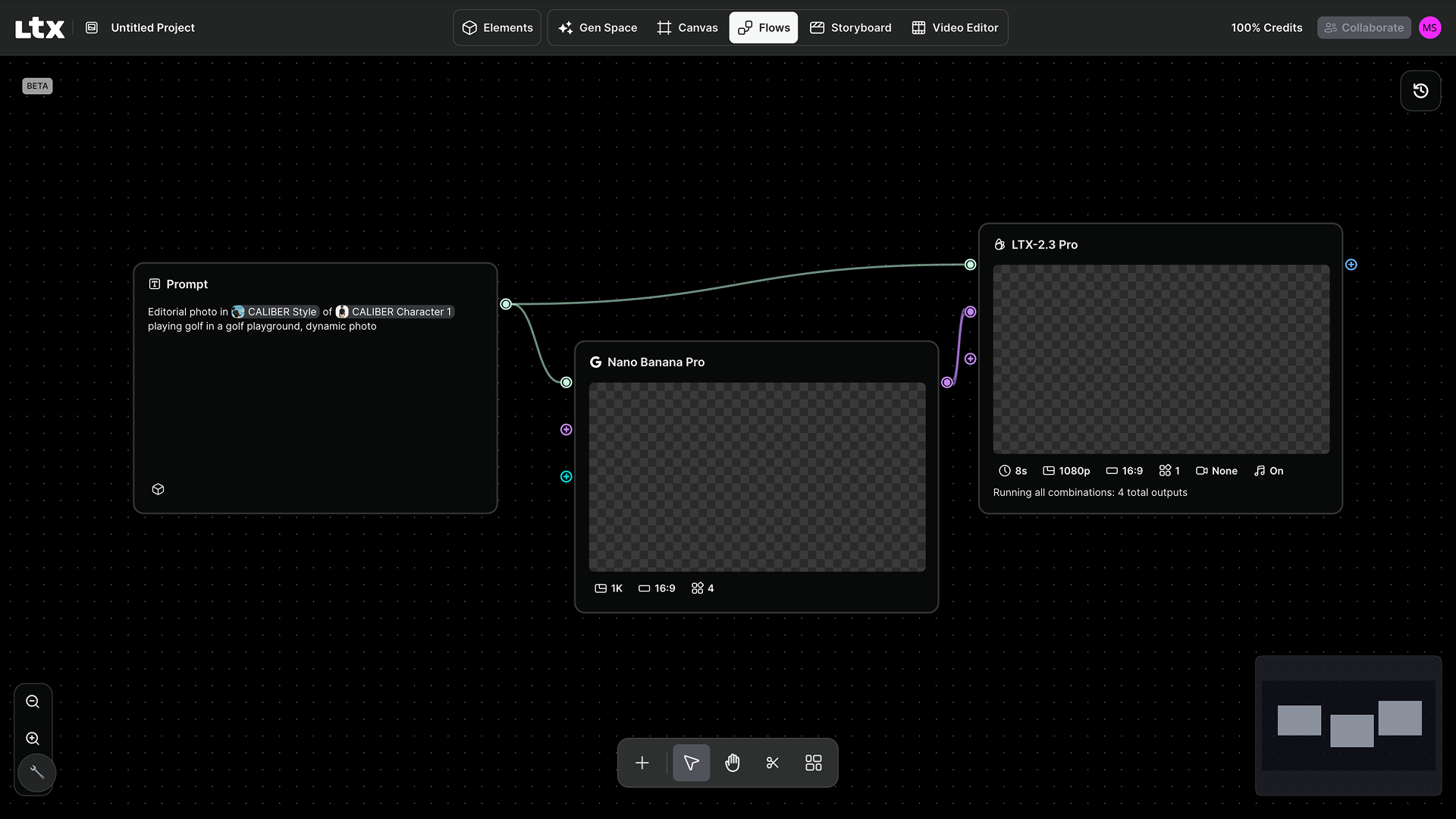Click the LTX logo
The width and height of the screenshot is (1456, 819).
(x=39, y=28)
